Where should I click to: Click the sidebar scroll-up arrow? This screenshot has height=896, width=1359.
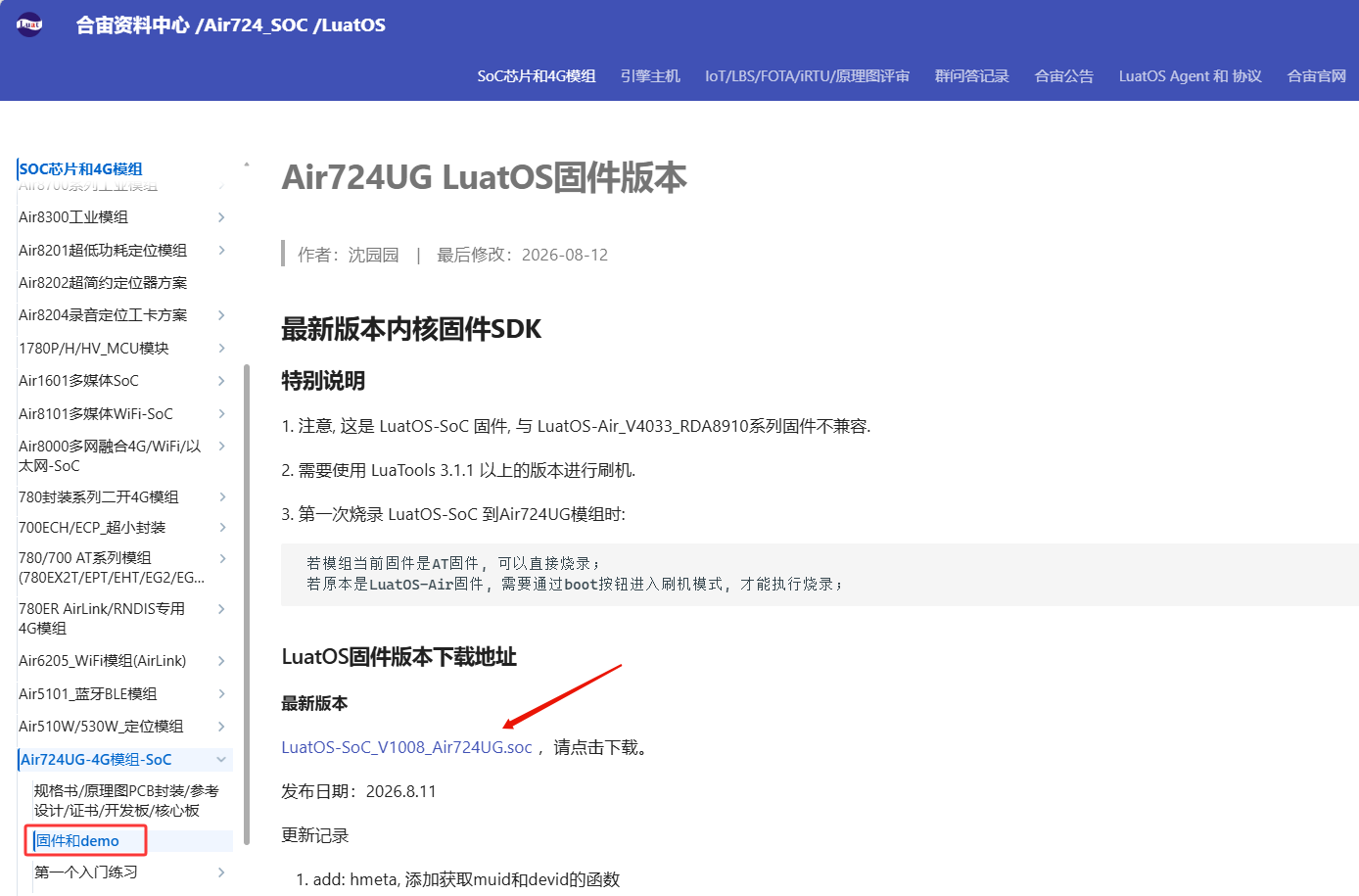coord(247,164)
